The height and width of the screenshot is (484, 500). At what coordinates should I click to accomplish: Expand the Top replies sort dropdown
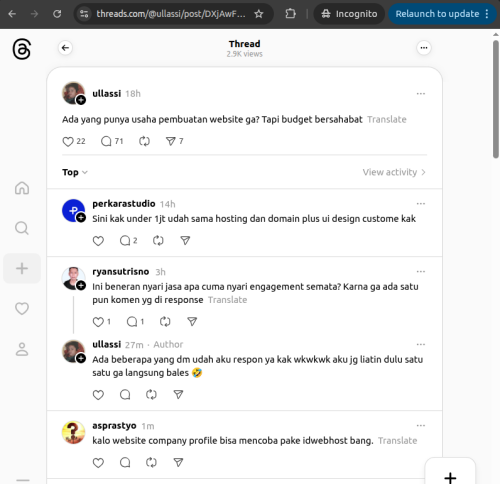coord(75,172)
